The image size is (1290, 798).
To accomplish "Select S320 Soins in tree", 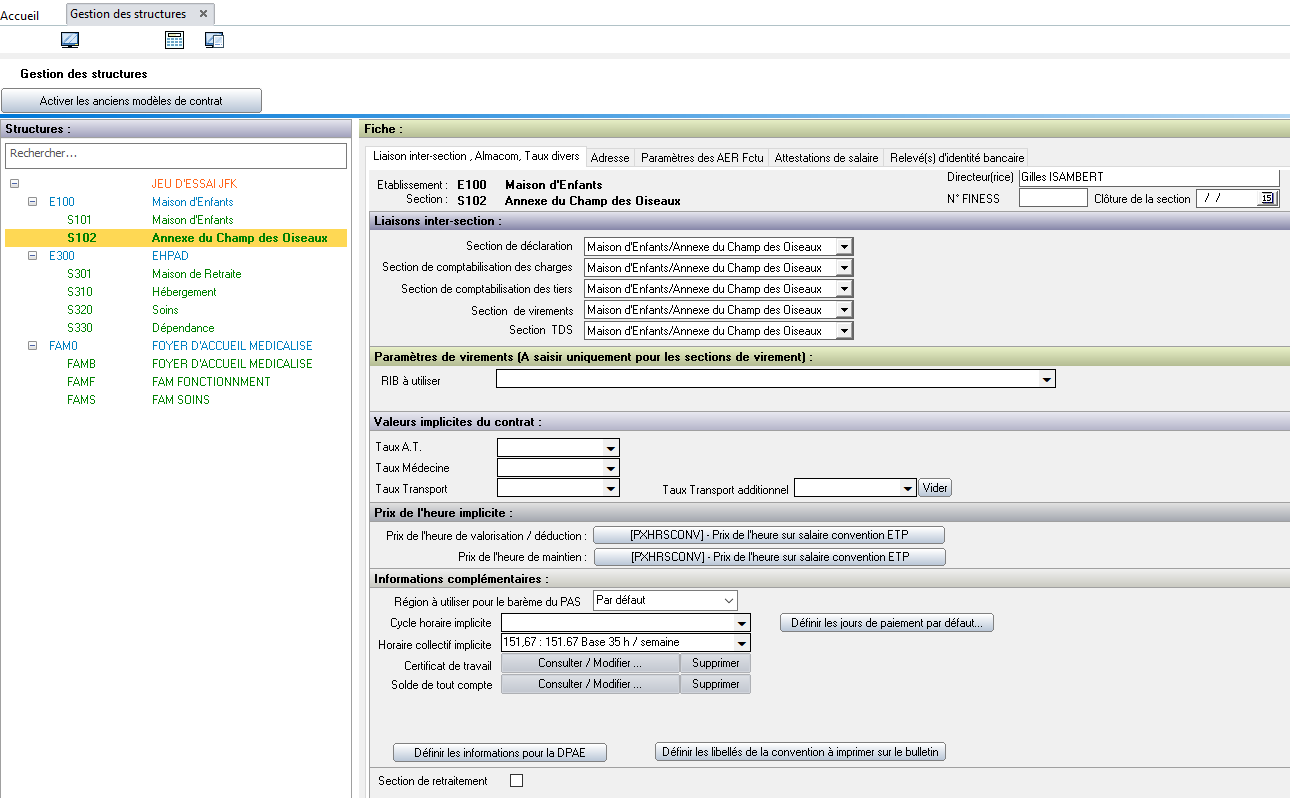I will (176, 310).
